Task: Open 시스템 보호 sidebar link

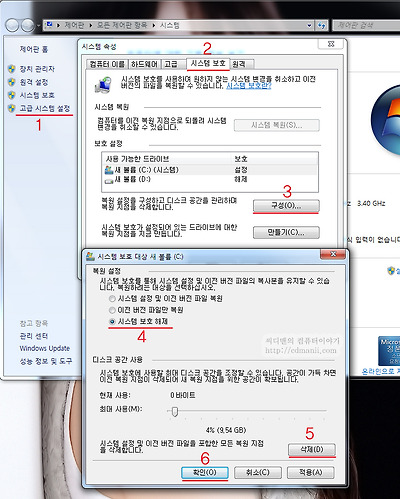Action: pos(37,95)
